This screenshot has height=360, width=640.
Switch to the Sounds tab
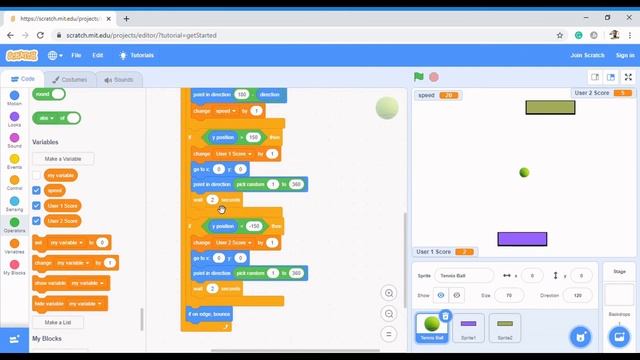point(119,80)
